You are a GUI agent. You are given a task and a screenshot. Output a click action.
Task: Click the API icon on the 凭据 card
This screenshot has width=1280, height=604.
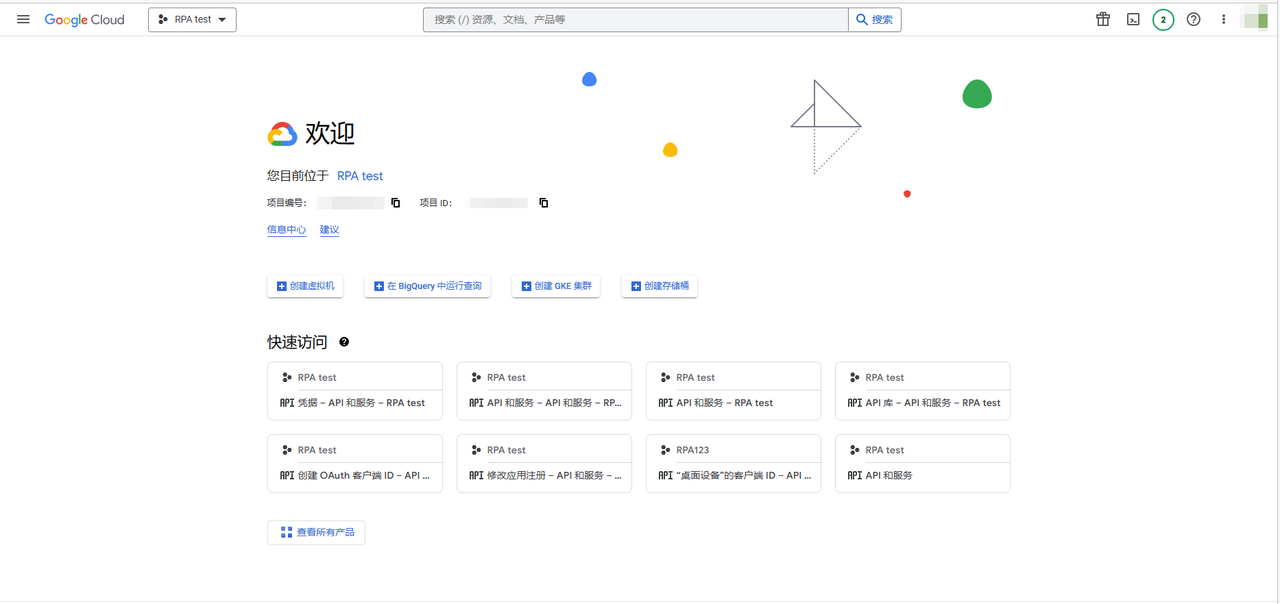click(x=287, y=403)
